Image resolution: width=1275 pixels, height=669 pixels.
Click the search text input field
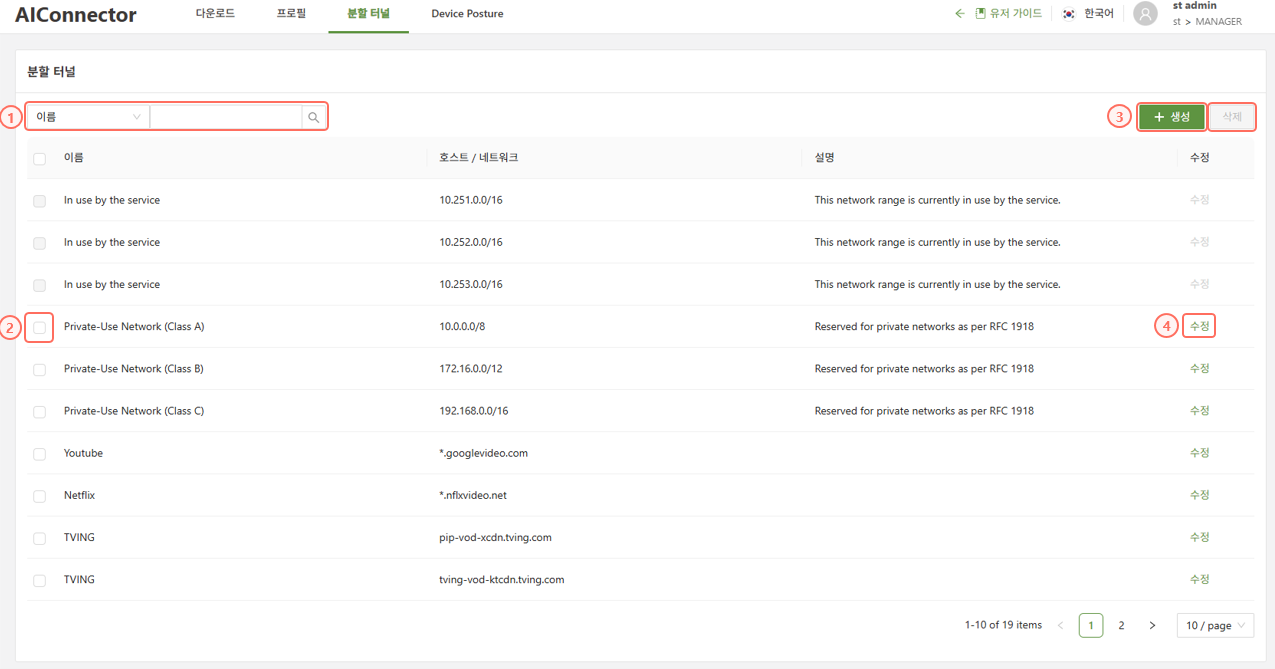226,117
